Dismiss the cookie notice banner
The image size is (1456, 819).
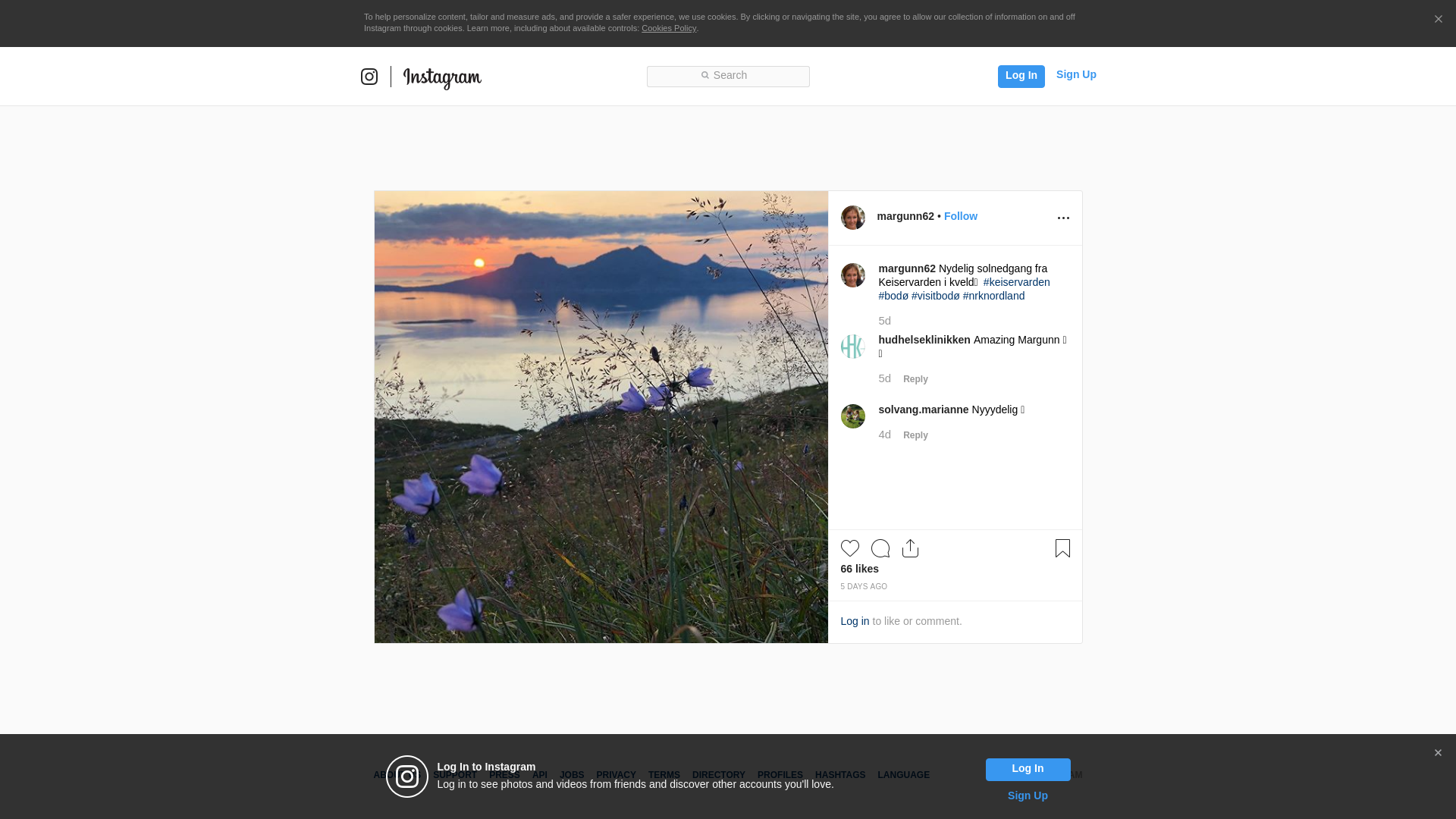(x=1438, y=20)
